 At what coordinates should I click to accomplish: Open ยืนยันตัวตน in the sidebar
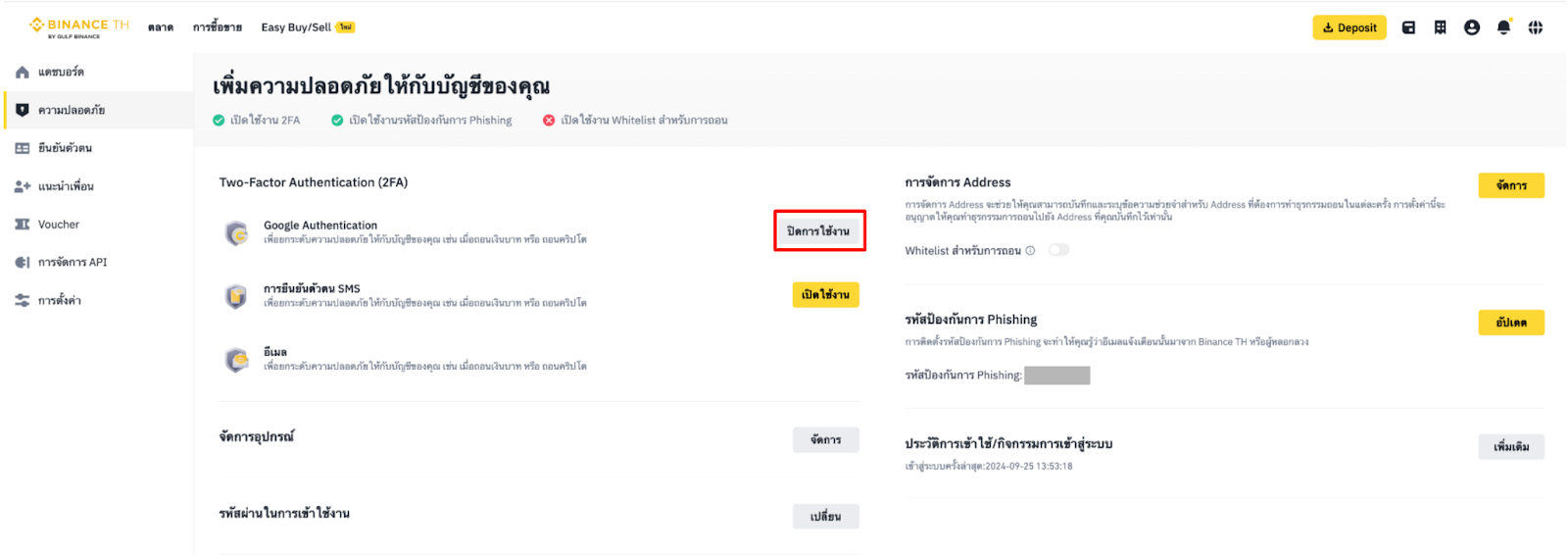click(x=65, y=148)
